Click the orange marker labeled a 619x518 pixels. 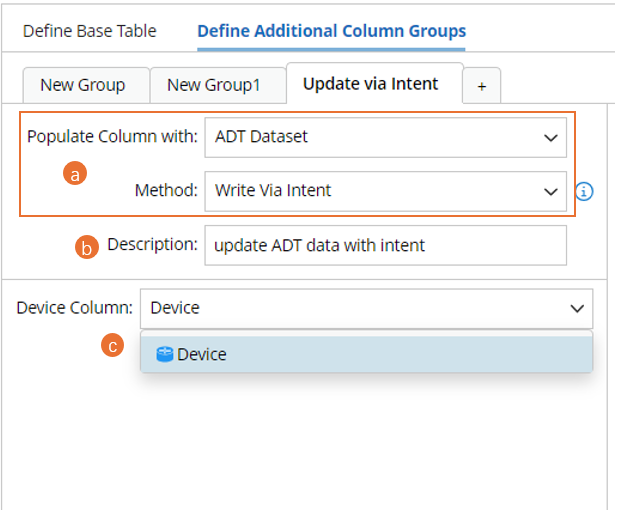click(x=74, y=173)
